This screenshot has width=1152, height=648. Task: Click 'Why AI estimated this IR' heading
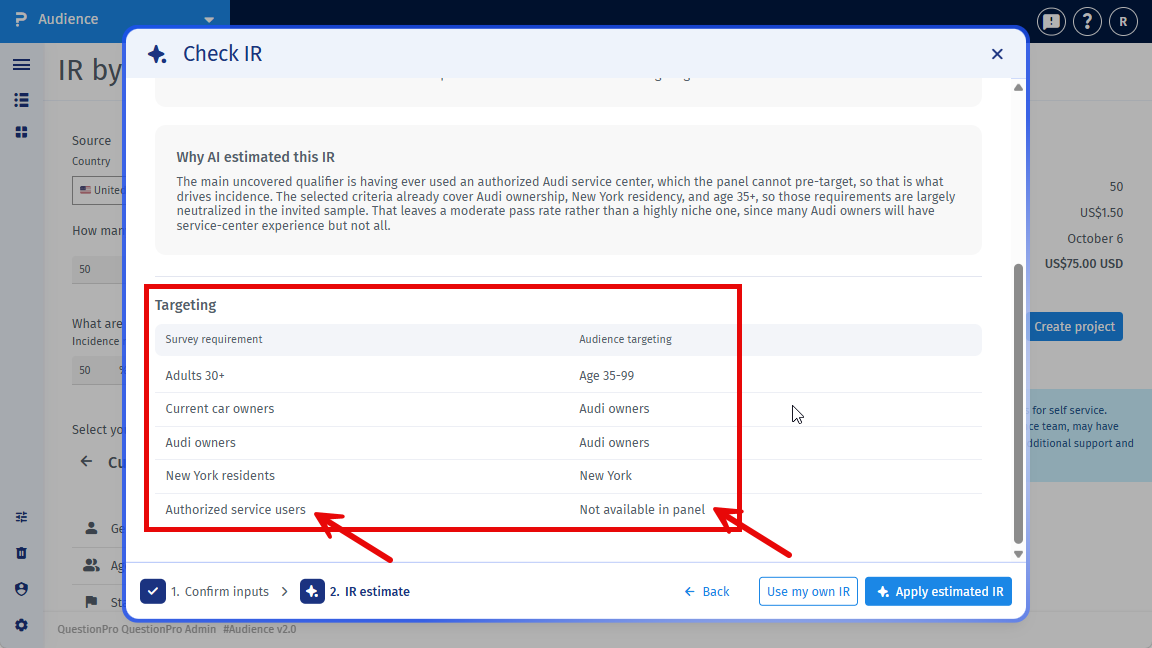[x=256, y=157]
